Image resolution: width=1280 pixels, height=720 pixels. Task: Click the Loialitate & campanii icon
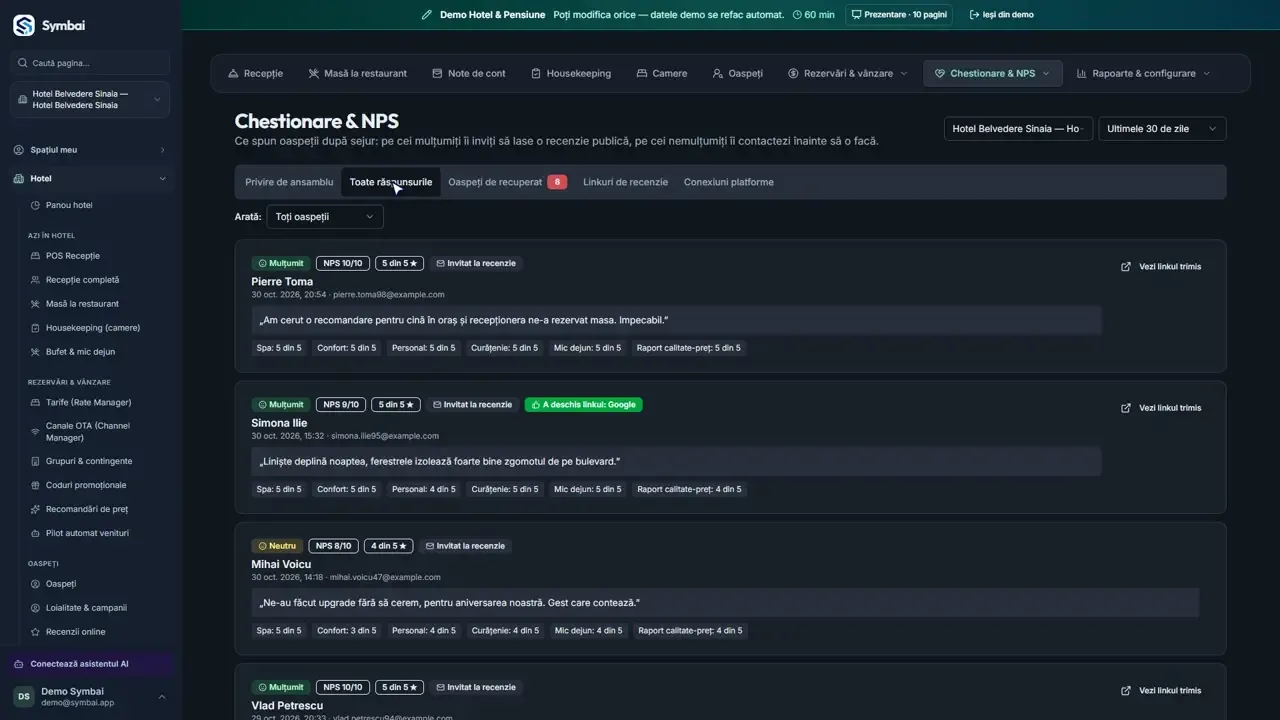click(x=36, y=608)
